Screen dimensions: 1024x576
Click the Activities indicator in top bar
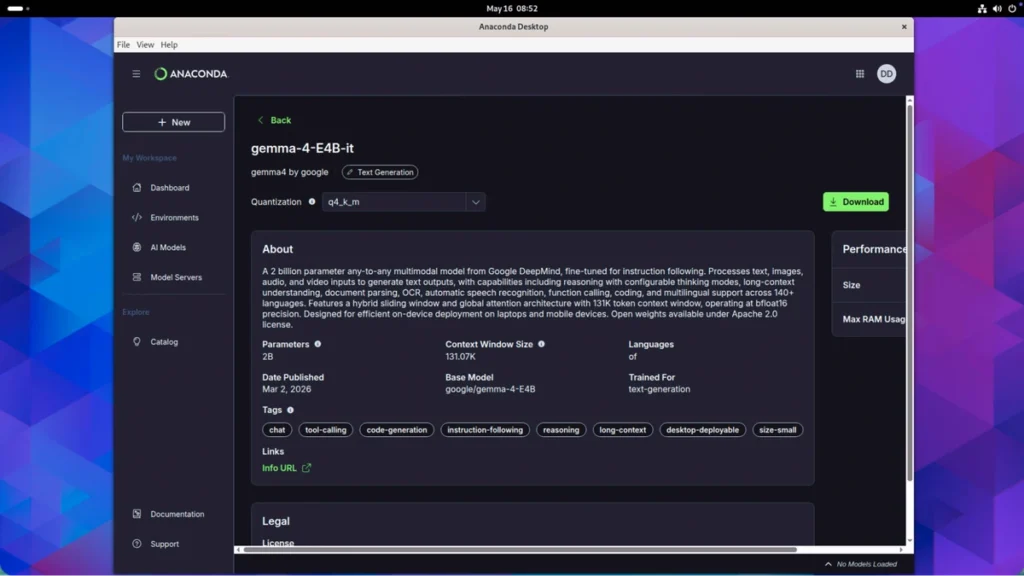click(x=17, y=8)
